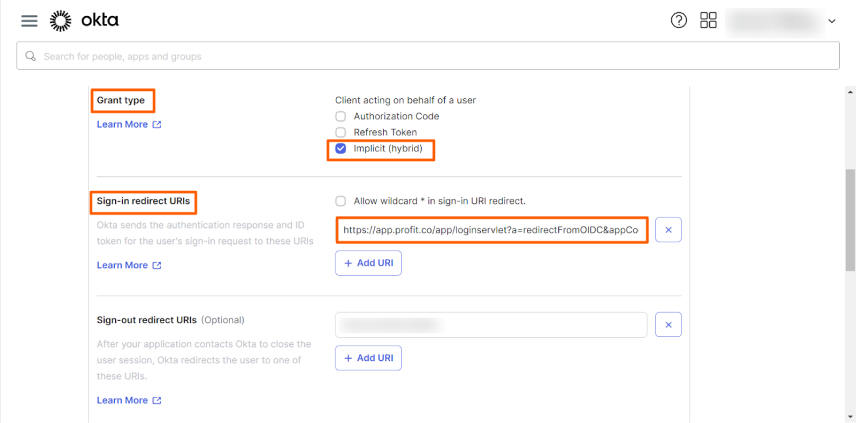Click the vertical page scrollbar thumb
Image resolution: width=856 pixels, height=423 pixels.
click(851, 220)
